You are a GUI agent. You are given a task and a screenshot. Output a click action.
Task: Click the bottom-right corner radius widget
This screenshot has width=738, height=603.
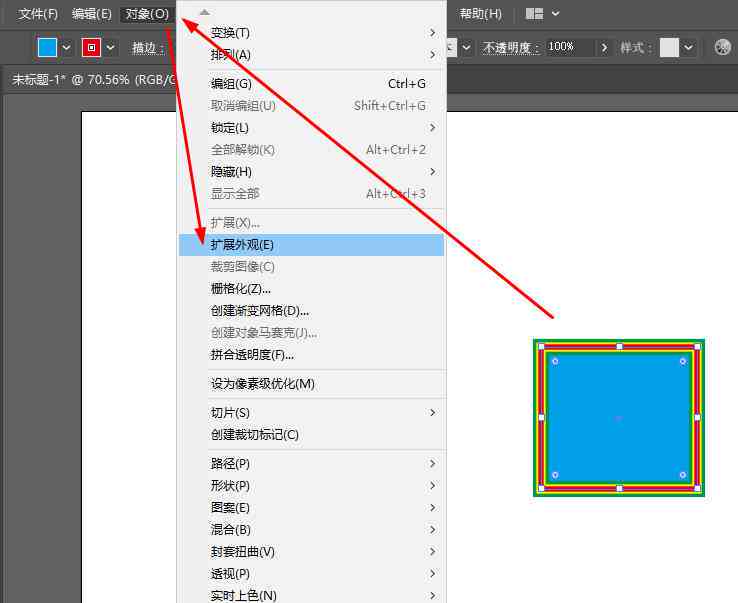click(x=683, y=475)
